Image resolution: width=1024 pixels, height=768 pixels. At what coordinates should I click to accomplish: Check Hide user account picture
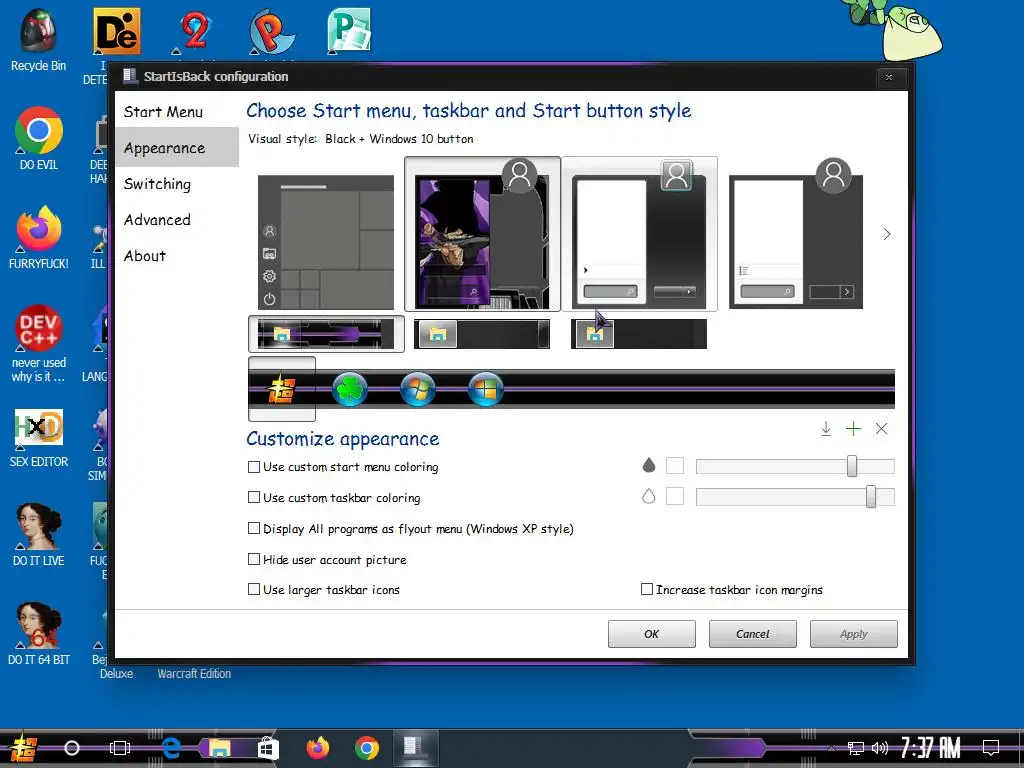click(327, 560)
